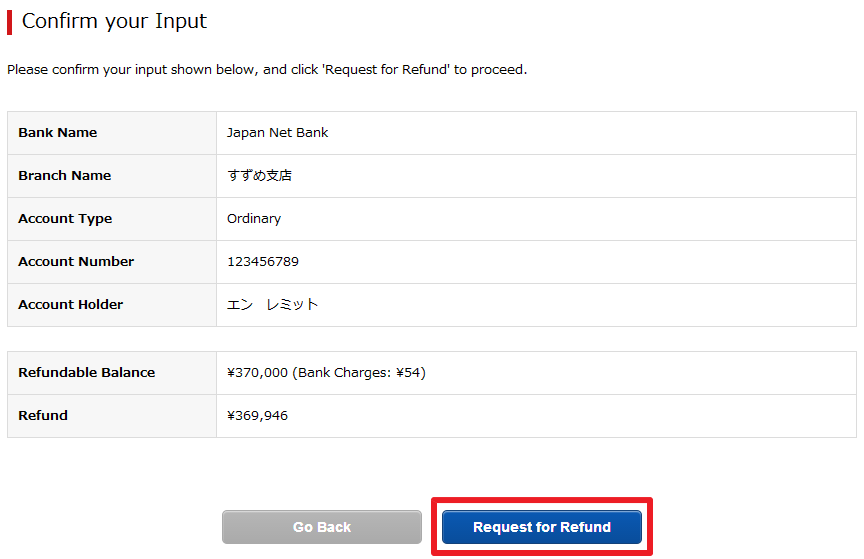Screen dimensions: 864x559
Task: Click the Bank Charges ¥54 text
Action: (x=359, y=373)
